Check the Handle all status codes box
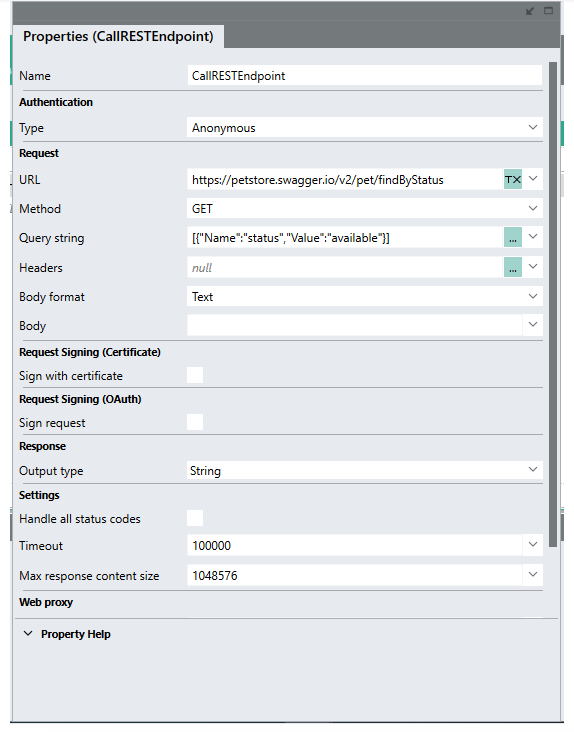This screenshot has height=732, width=574. (x=195, y=518)
